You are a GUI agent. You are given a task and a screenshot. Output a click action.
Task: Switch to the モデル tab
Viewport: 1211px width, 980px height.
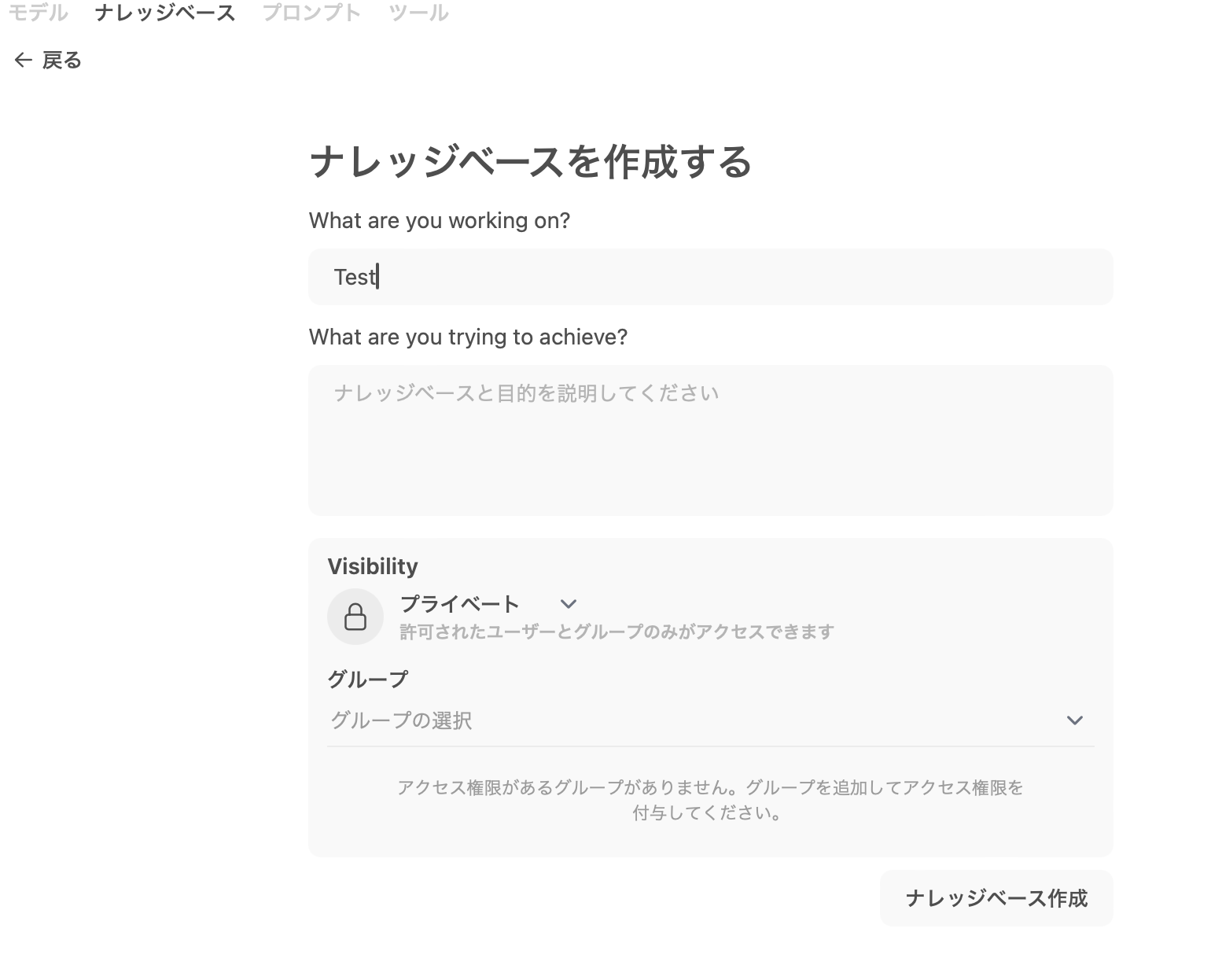tap(38, 13)
